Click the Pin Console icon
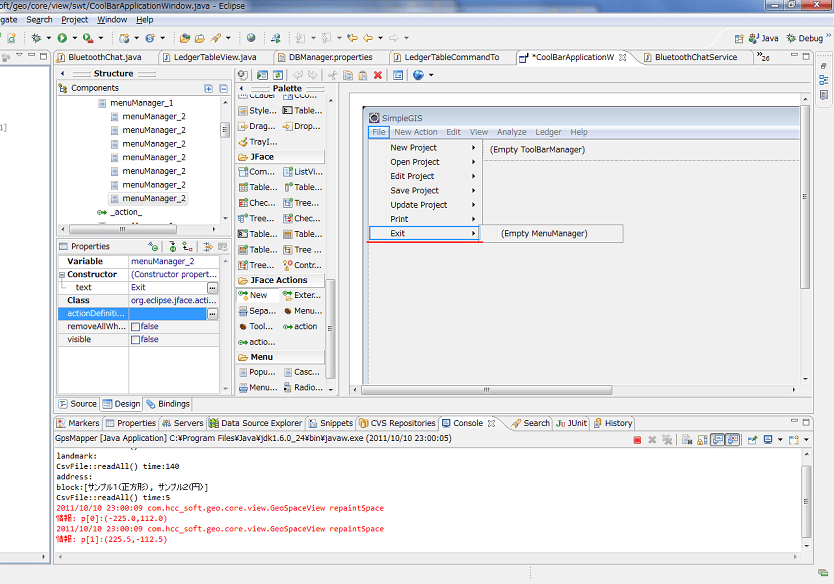 click(752, 440)
